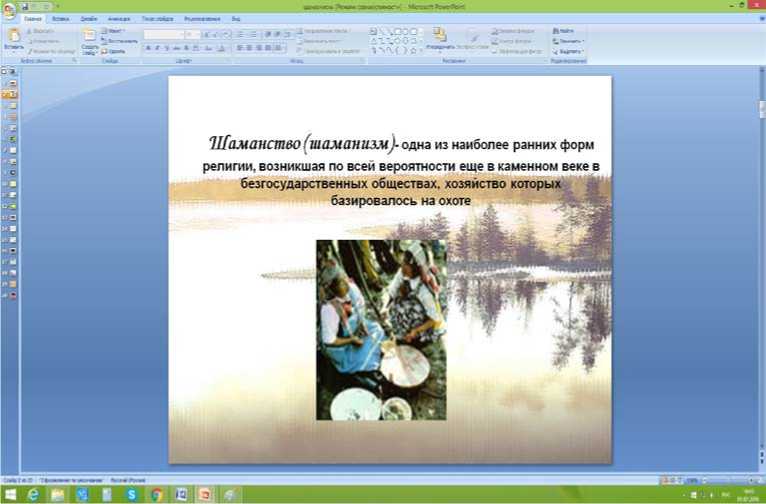
Task: Copy selection with Копировать
Action: tap(44, 41)
